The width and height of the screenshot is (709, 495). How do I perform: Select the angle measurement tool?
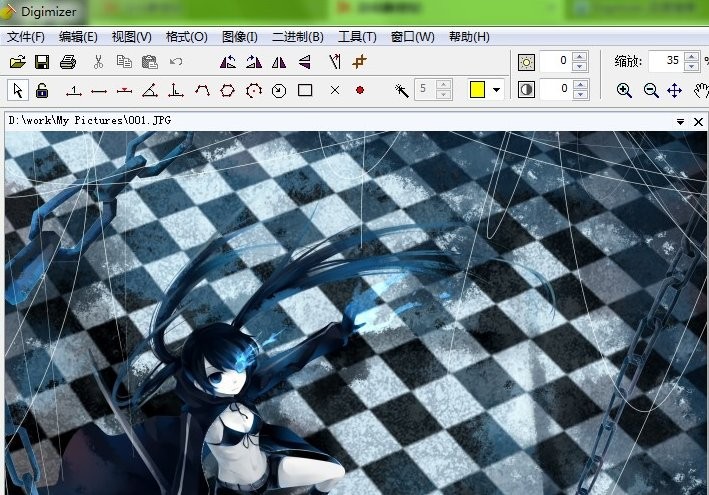coord(150,90)
